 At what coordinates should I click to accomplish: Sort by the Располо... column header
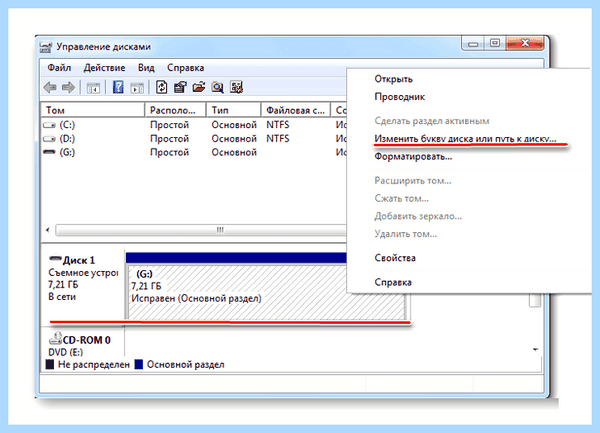point(175,110)
